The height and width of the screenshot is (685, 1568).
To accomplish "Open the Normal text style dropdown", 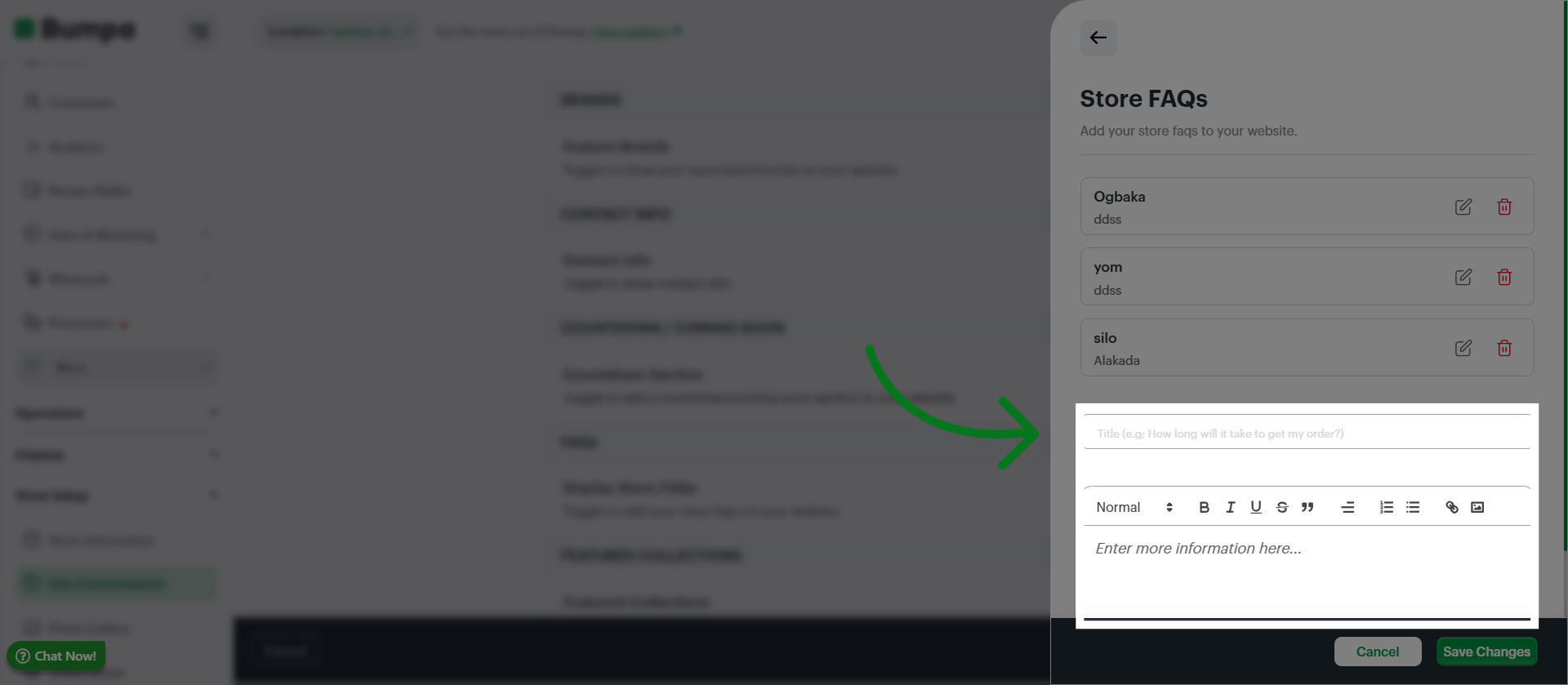I will [x=1134, y=507].
